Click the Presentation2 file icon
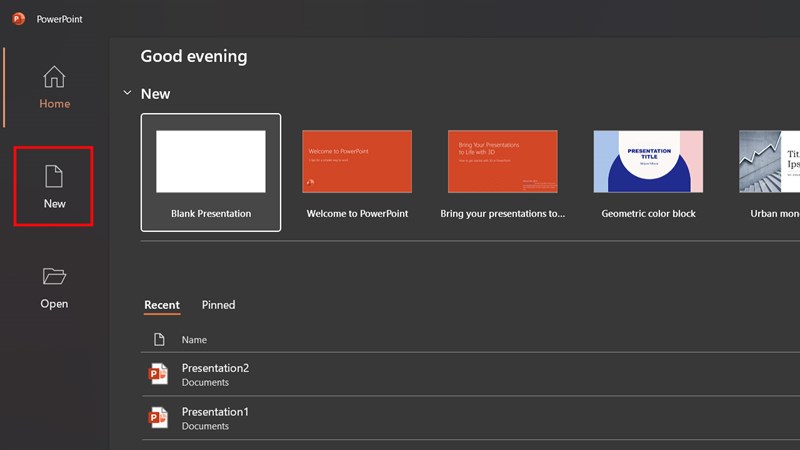Screen dimensions: 800x450 coord(158,374)
